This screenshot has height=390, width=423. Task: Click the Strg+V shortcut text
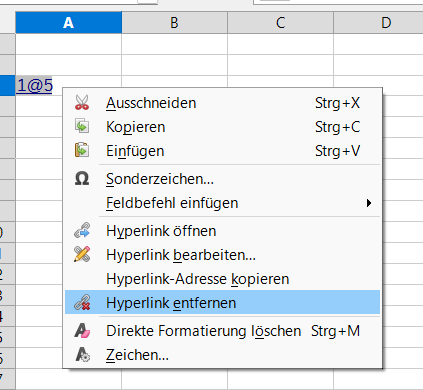coord(337,151)
